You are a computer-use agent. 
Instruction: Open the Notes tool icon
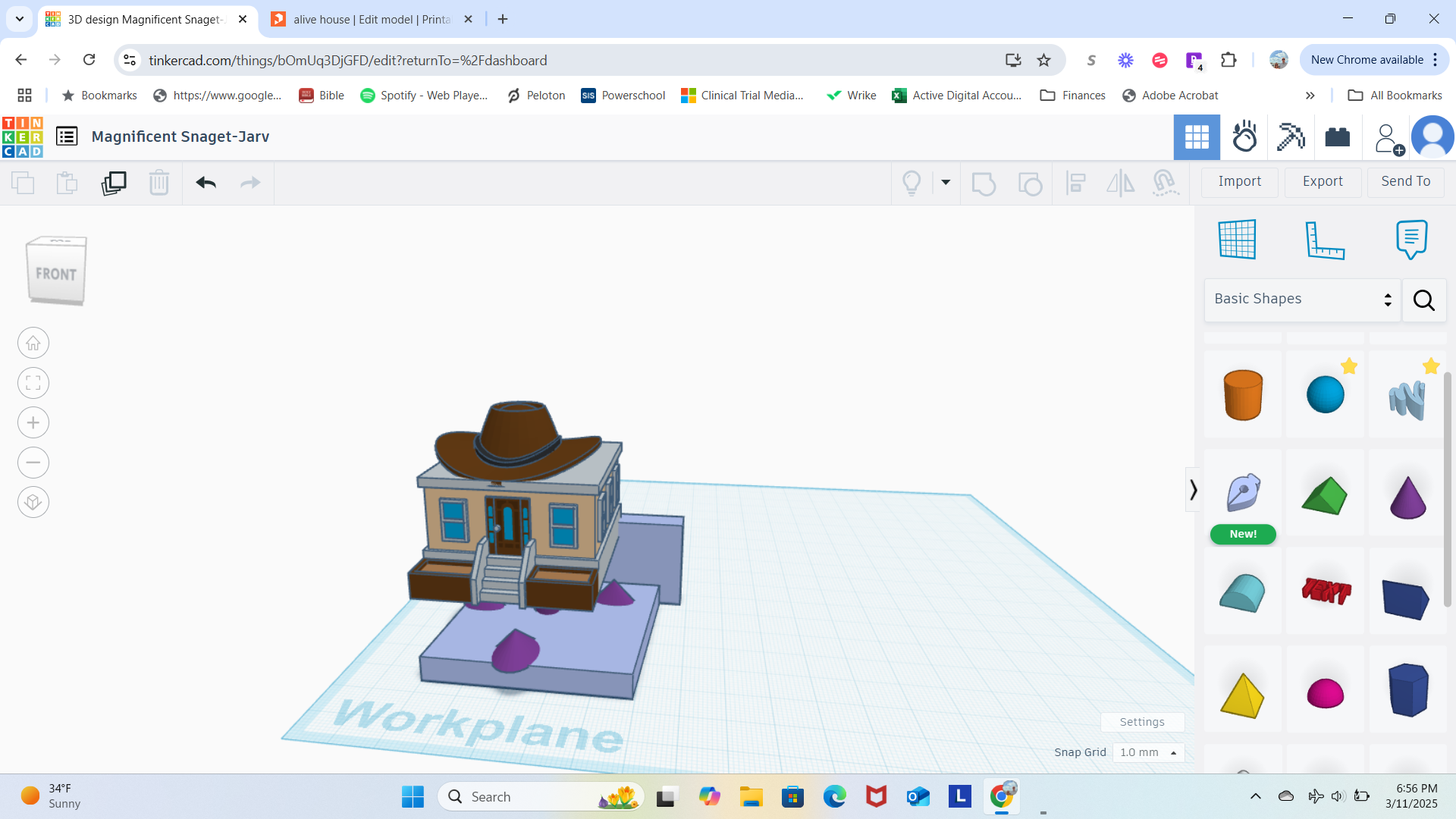pos(1411,239)
